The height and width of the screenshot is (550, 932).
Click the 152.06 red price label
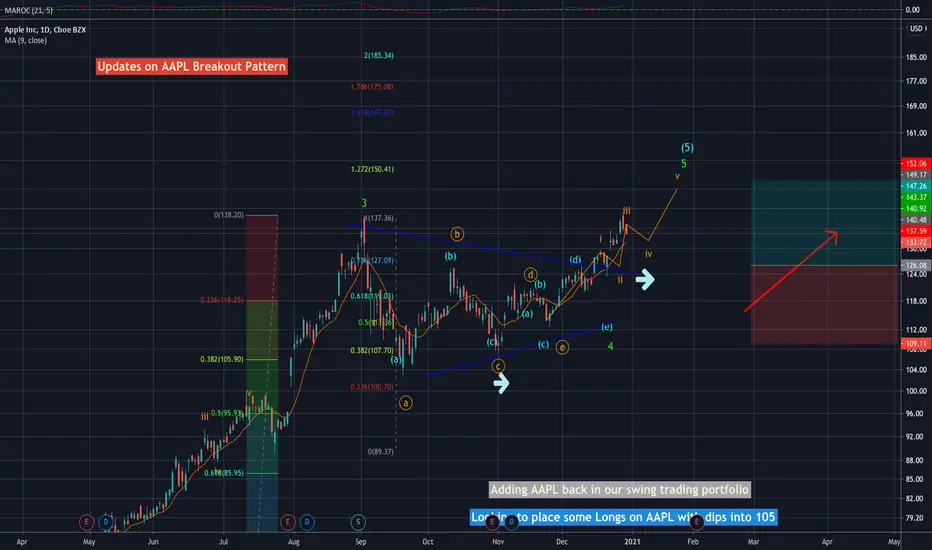pos(916,164)
